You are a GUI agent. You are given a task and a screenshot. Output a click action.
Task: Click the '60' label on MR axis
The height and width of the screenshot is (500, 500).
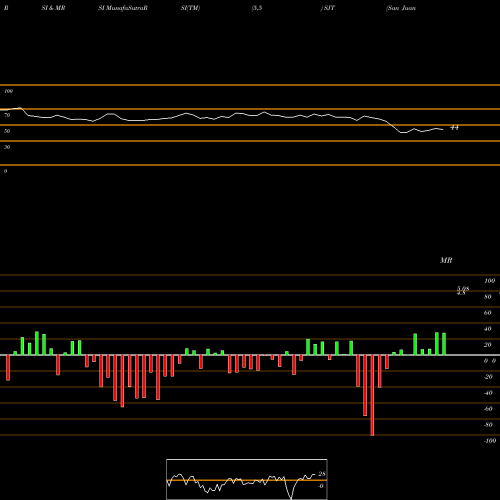488,313
